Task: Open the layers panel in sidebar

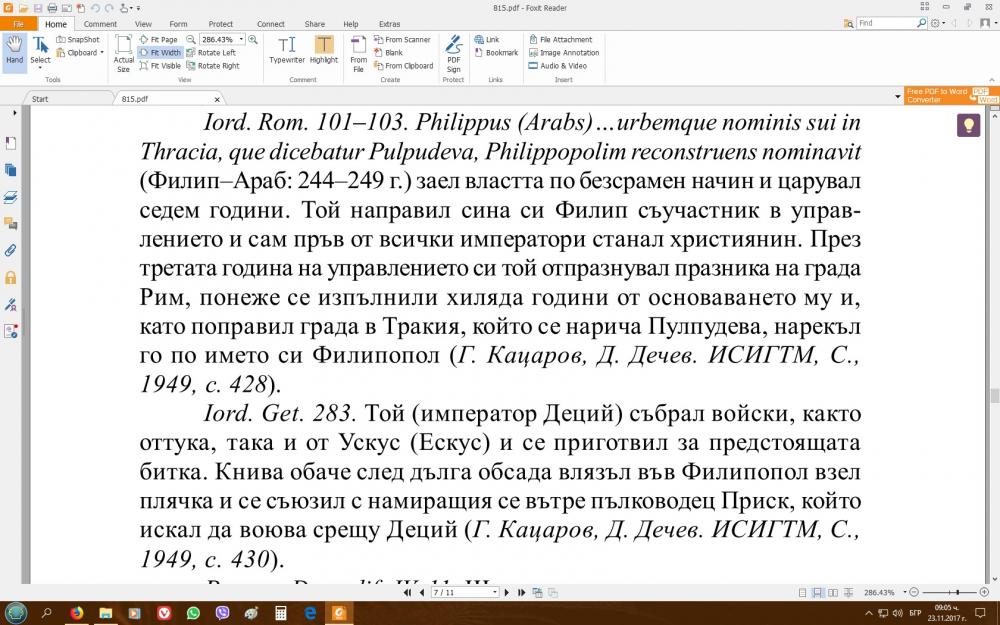Action: (11, 196)
